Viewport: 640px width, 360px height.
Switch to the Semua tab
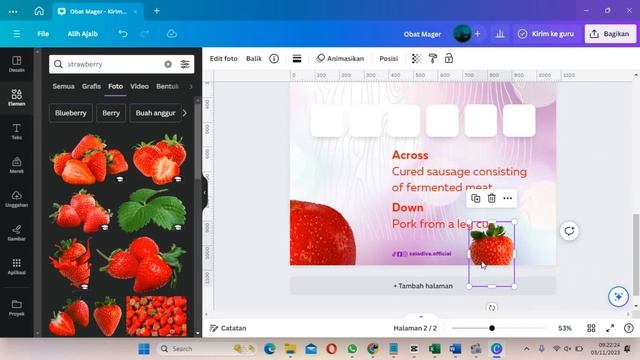(63, 86)
